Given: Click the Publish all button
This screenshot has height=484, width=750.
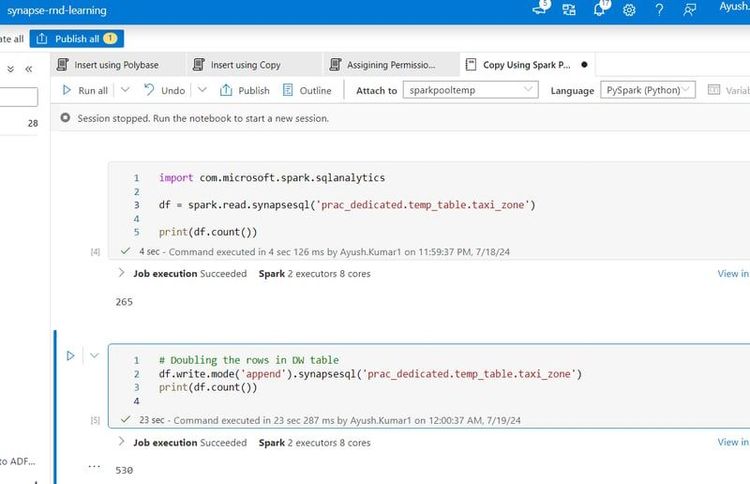Looking at the screenshot, I should tap(77, 39).
